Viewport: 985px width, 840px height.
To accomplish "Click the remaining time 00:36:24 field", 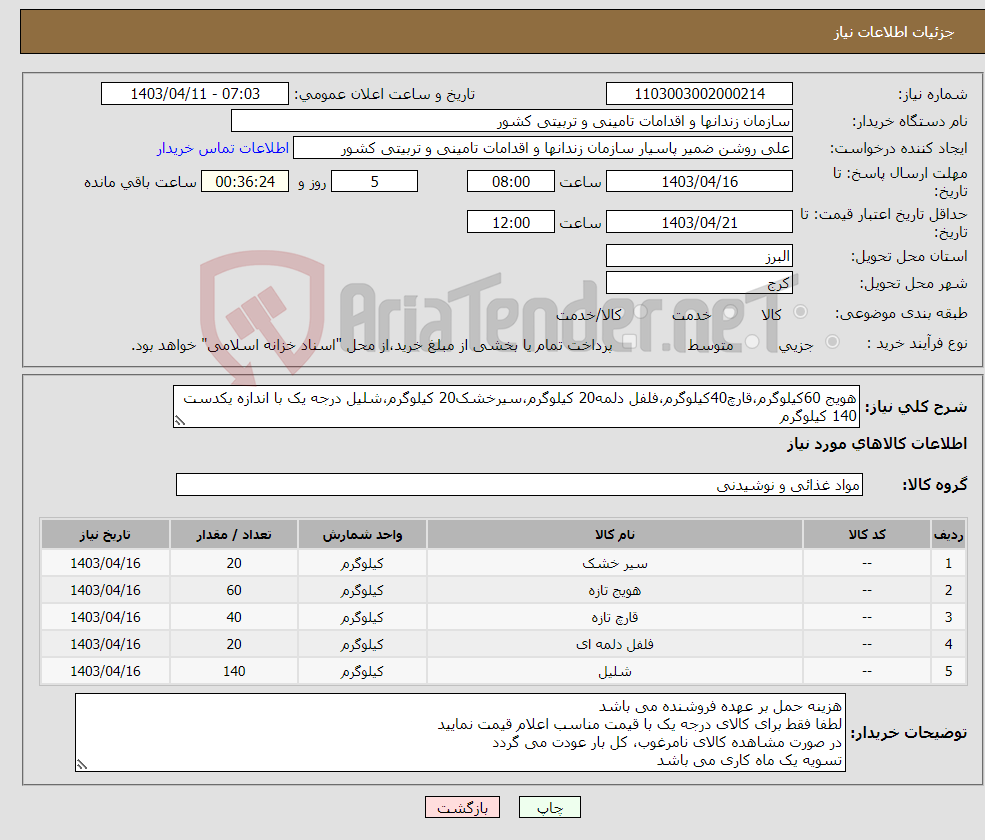I will pos(245,182).
